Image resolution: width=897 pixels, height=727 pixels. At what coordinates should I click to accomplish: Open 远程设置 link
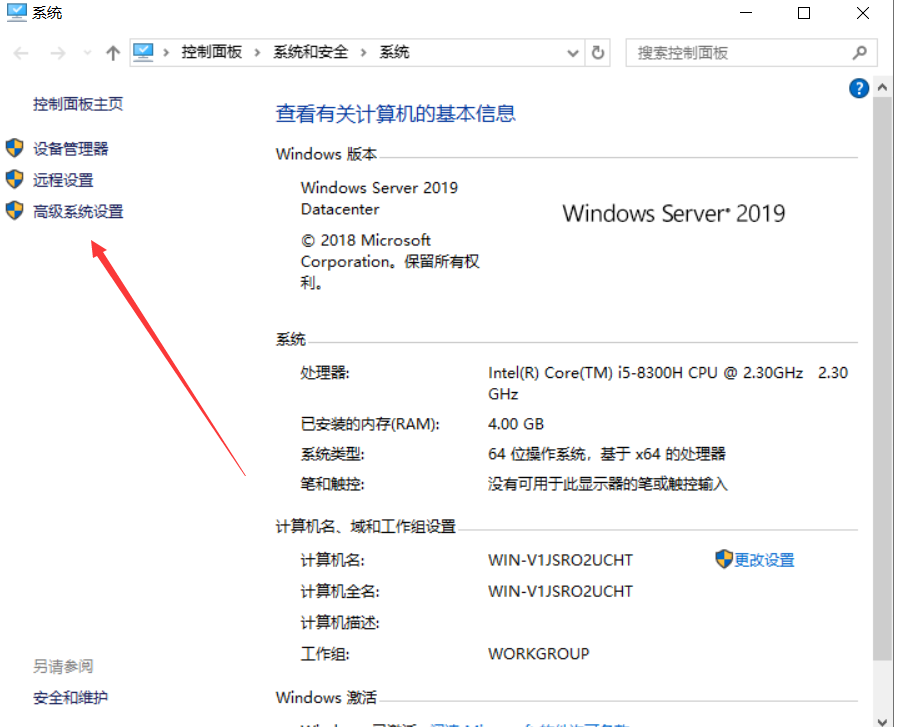(x=63, y=180)
